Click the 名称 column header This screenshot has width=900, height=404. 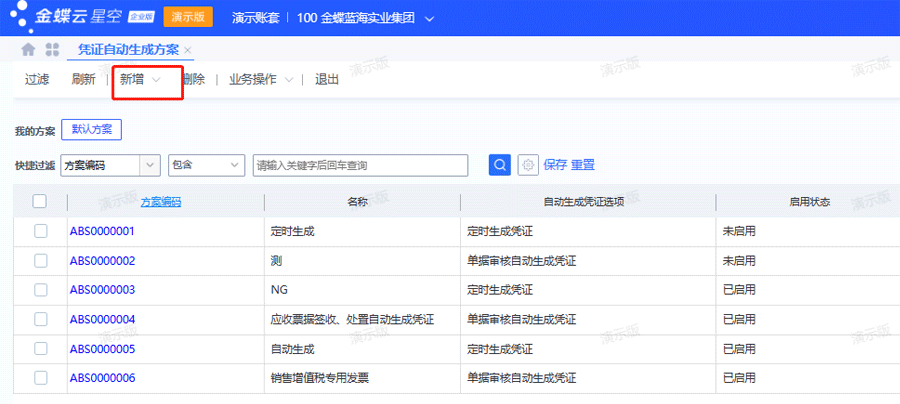pos(356,201)
